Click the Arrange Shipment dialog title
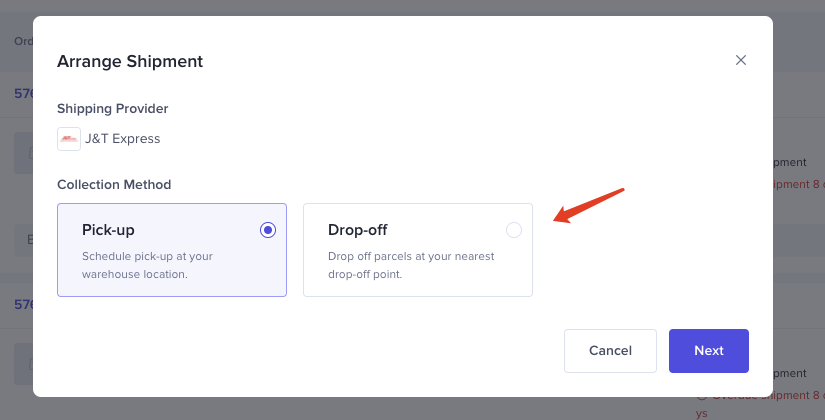The width and height of the screenshot is (825, 420). tap(130, 61)
